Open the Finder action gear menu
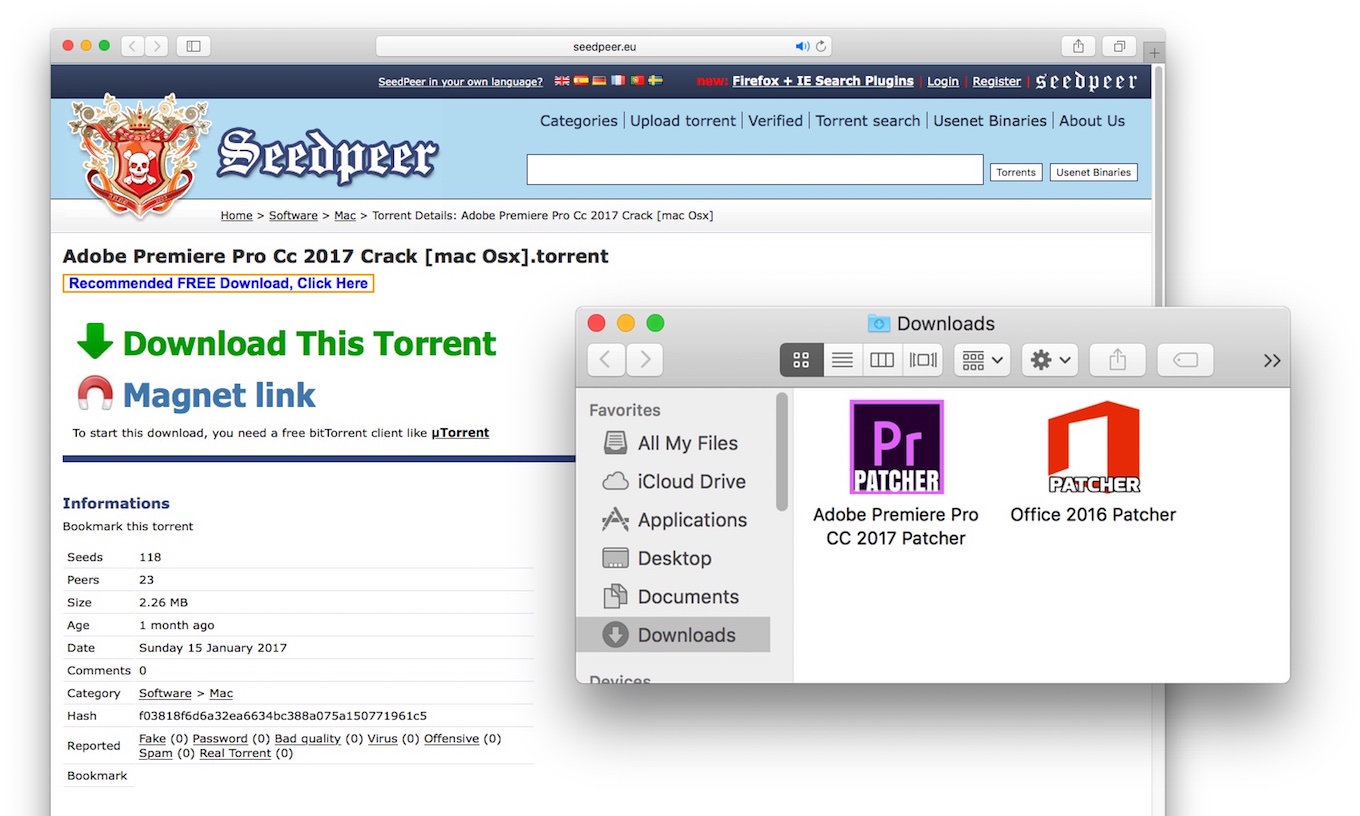 click(1050, 360)
